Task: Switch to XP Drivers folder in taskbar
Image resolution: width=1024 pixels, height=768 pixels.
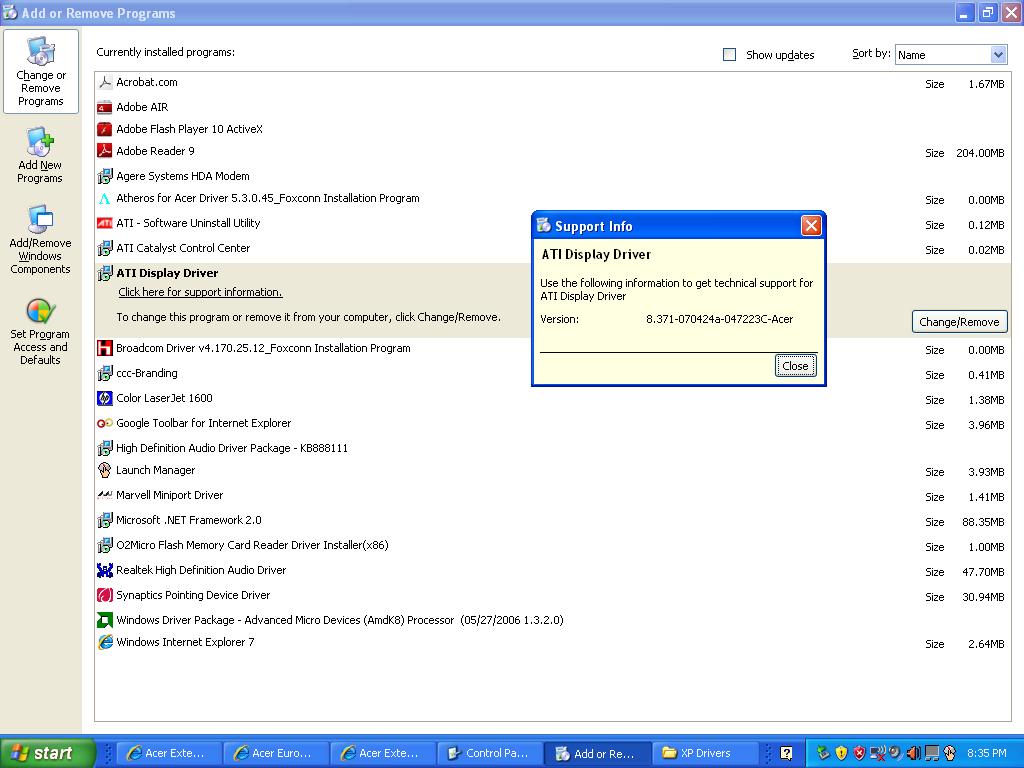Action: [705, 753]
